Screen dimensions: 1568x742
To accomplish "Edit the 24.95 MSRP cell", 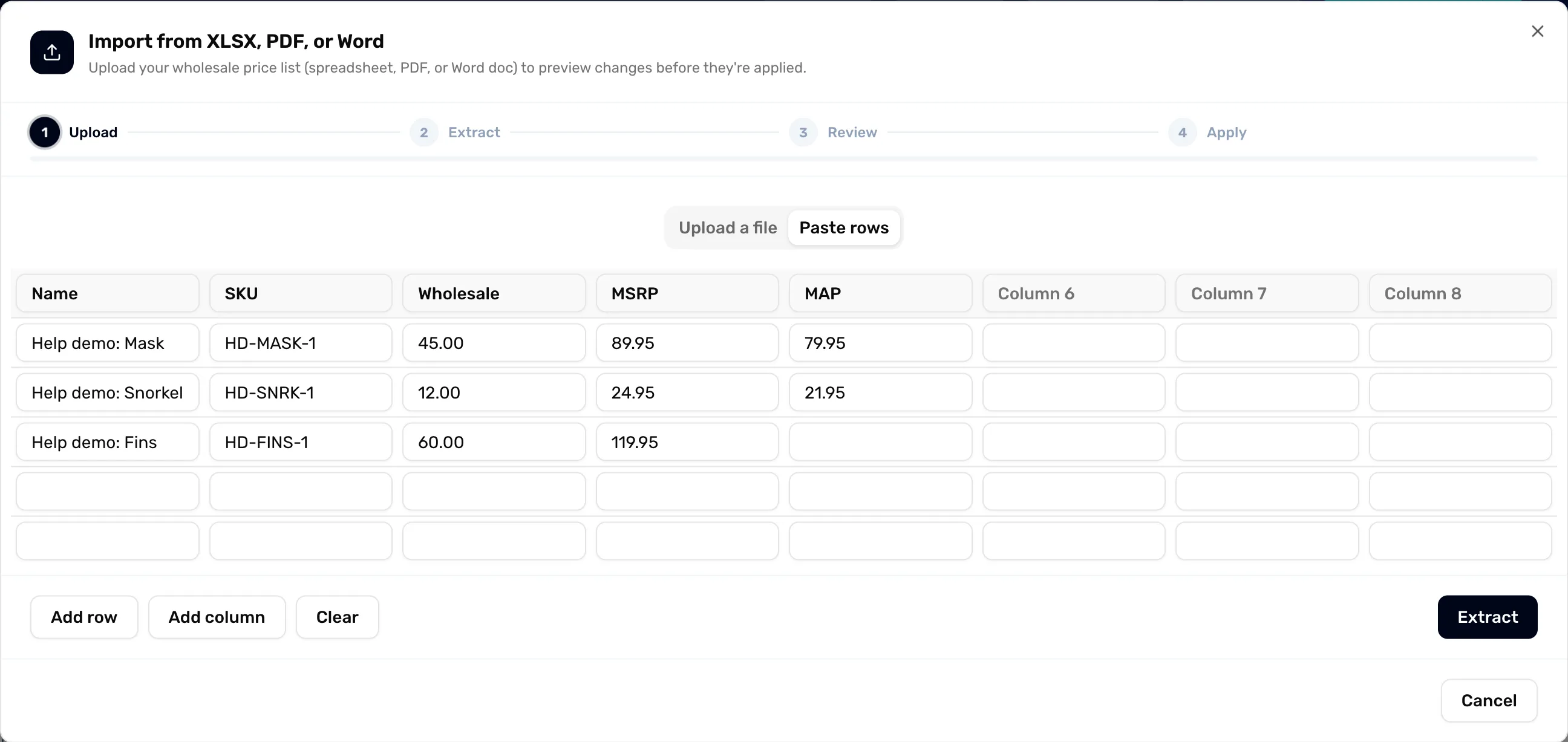I will (x=687, y=392).
